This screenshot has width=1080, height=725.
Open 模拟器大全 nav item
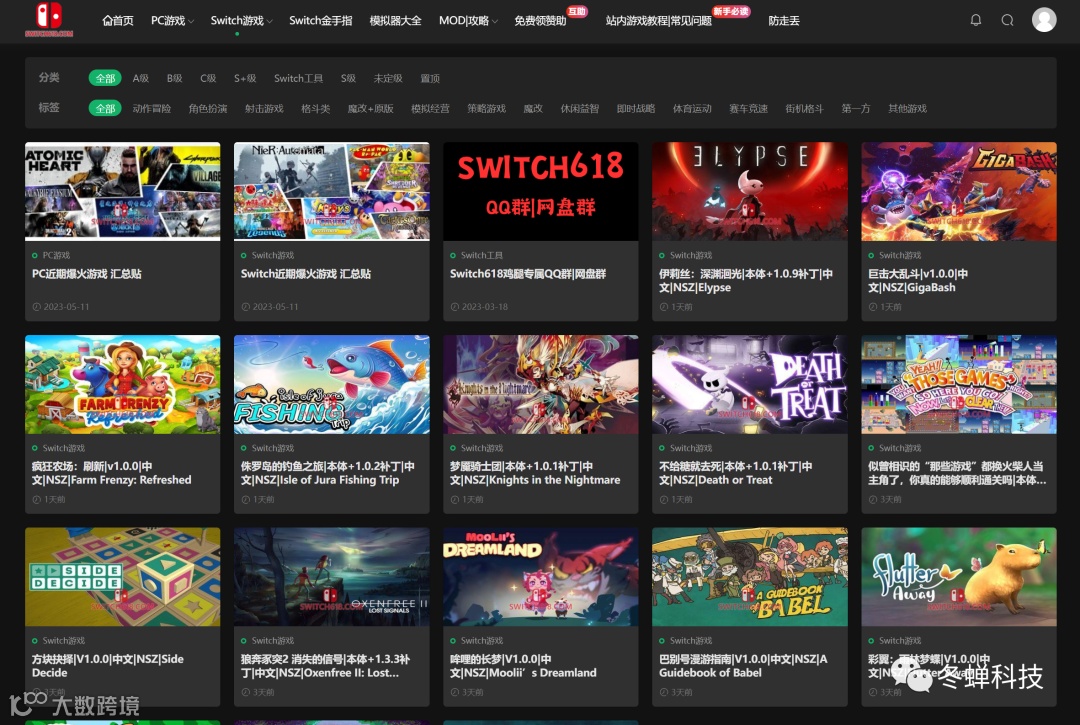pos(395,21)
